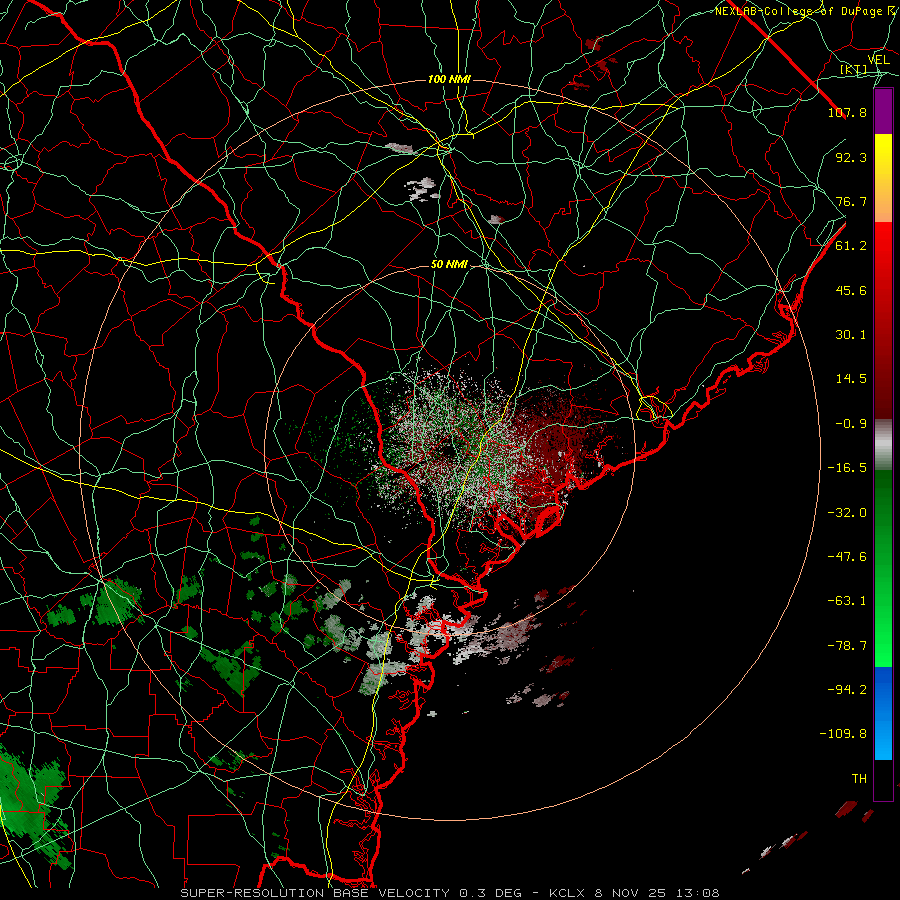Screen dimensions: 900x900
Task: Click the -32.0 velocity scale value
Action: (847, 513)
